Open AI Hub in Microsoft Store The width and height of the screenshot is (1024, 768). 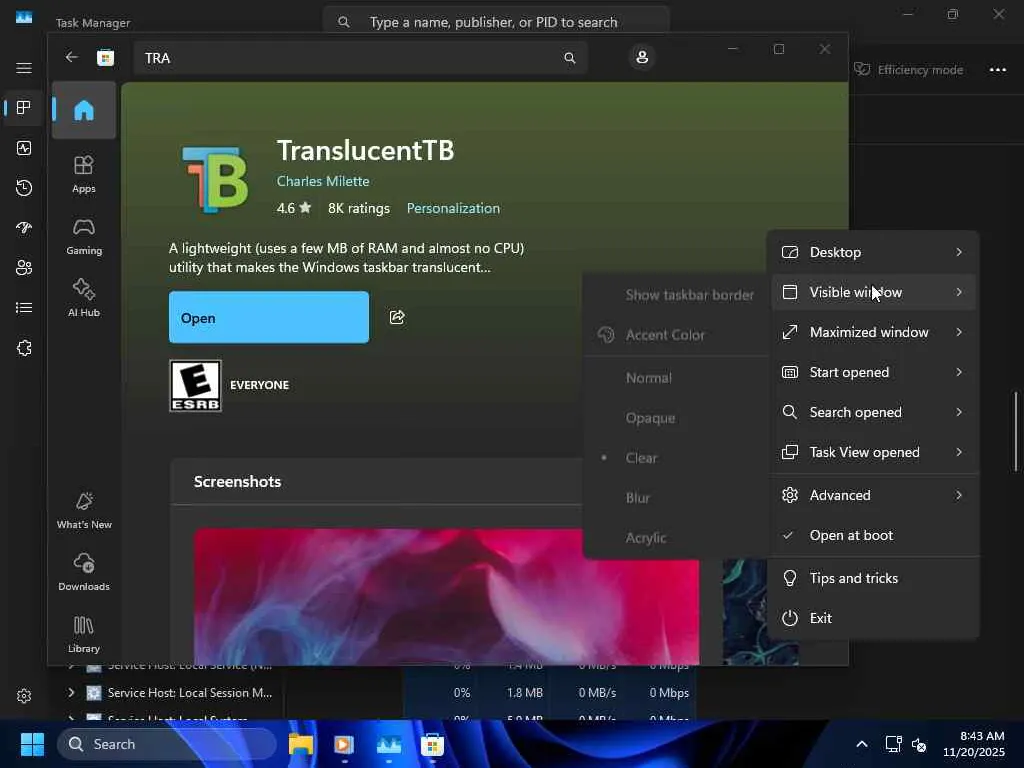click(84, 298)
